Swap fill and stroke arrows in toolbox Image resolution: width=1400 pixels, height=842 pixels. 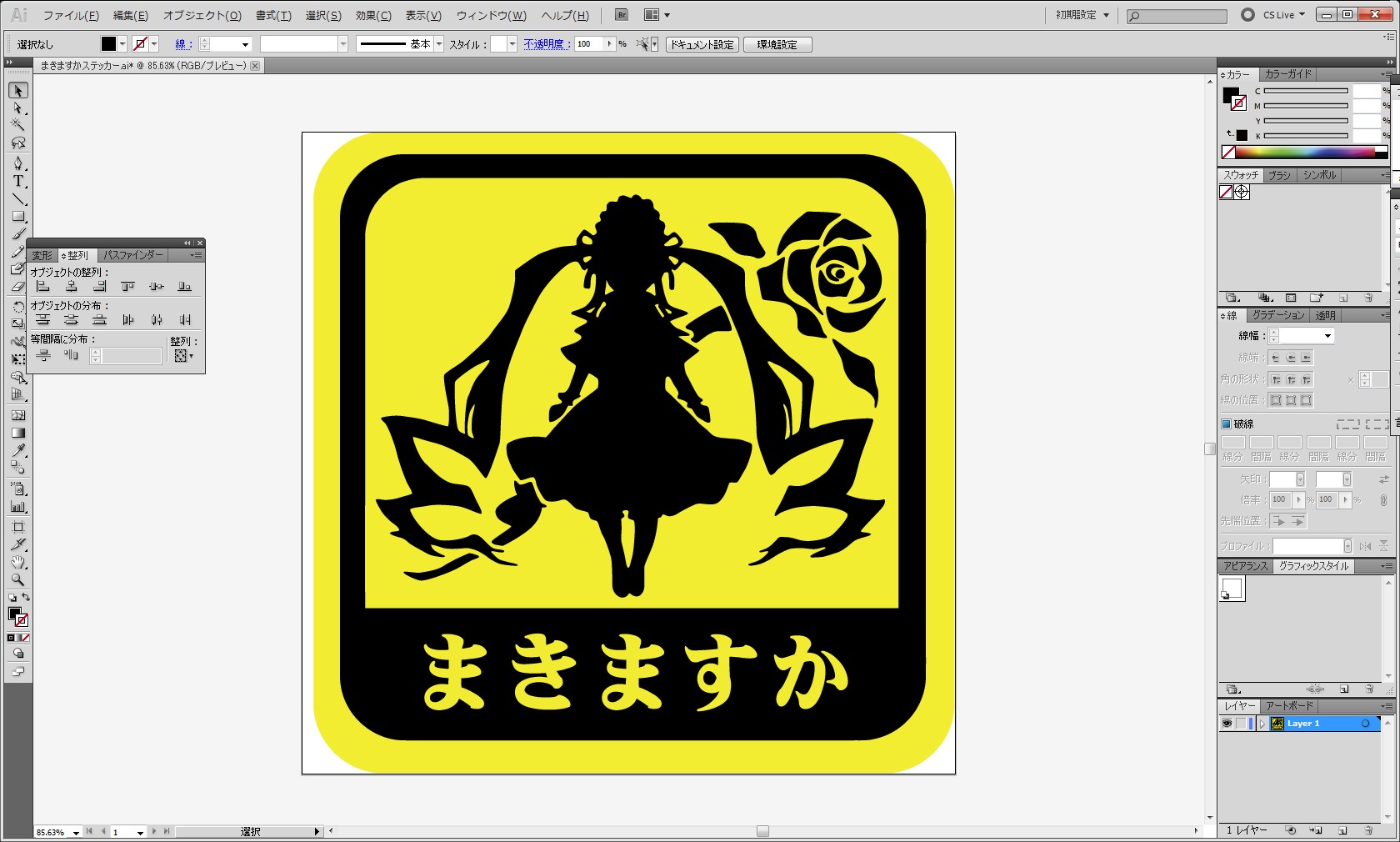(26, 597)
